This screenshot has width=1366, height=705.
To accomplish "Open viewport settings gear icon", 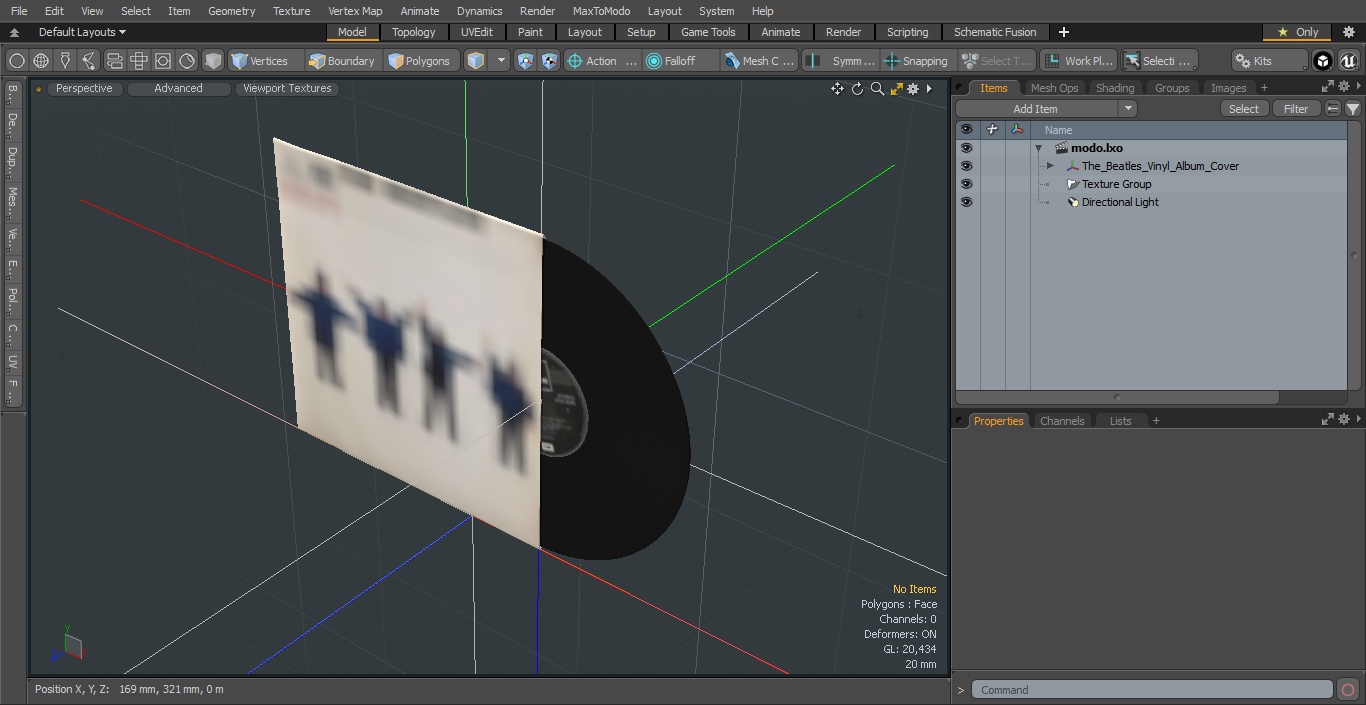I will point(913,89).
